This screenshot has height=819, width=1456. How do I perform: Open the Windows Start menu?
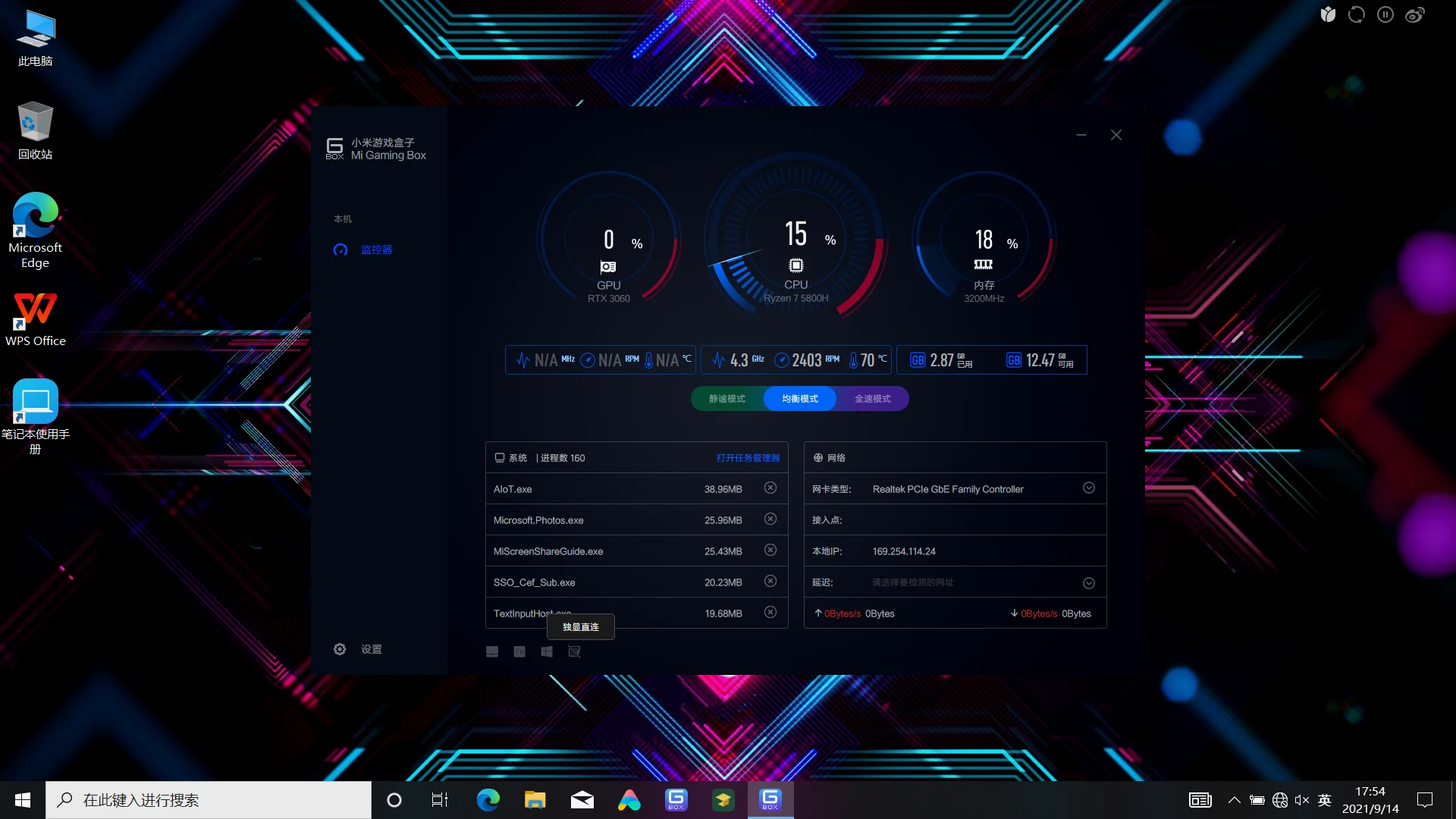[23, 800]
